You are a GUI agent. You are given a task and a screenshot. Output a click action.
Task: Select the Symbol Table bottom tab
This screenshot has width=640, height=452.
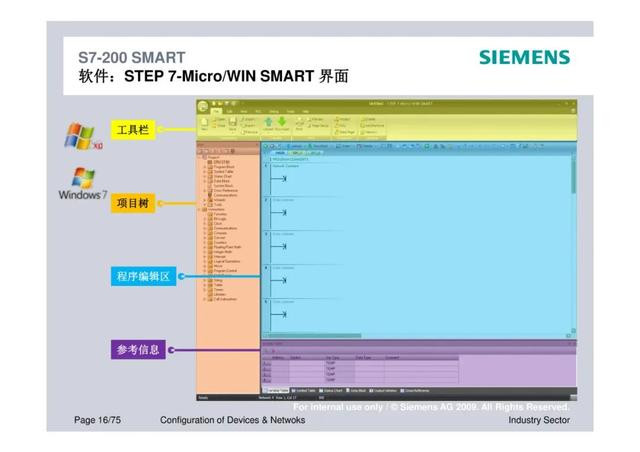pyautogui.click(x=304, y=391)
